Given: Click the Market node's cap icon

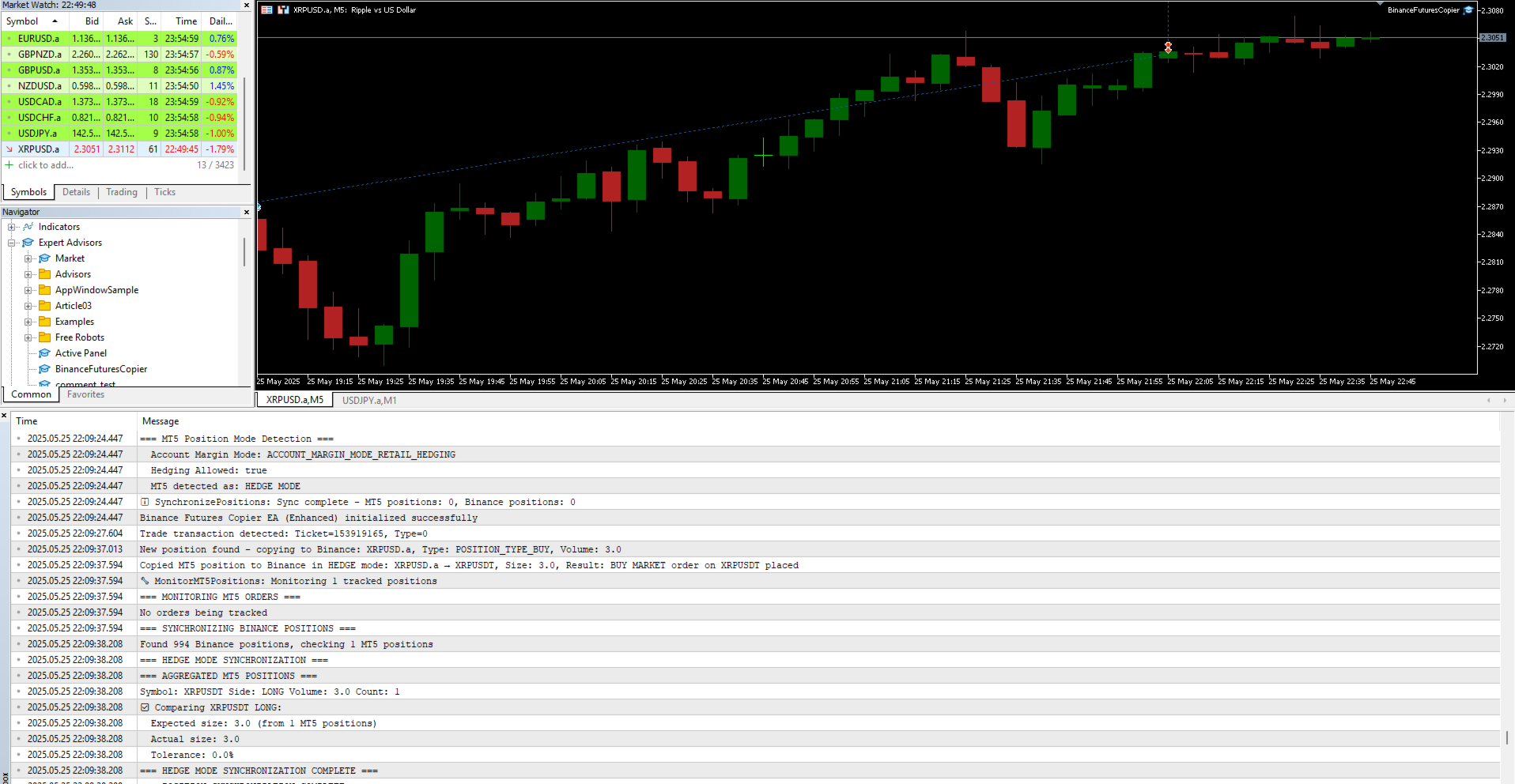Looking at the screenshot, I should (45, 258).
